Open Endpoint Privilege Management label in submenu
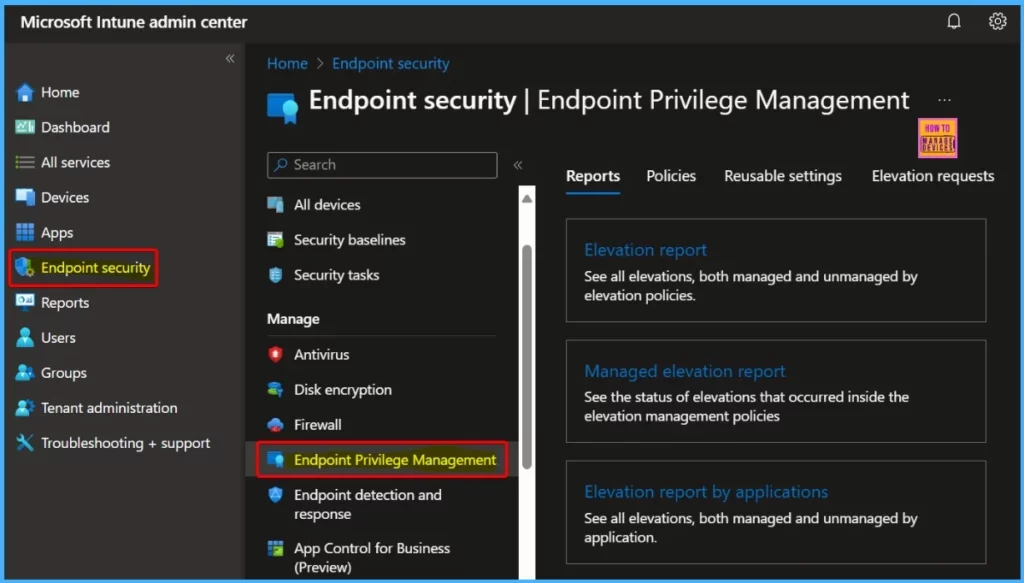1024x583 pixels. 394,460
